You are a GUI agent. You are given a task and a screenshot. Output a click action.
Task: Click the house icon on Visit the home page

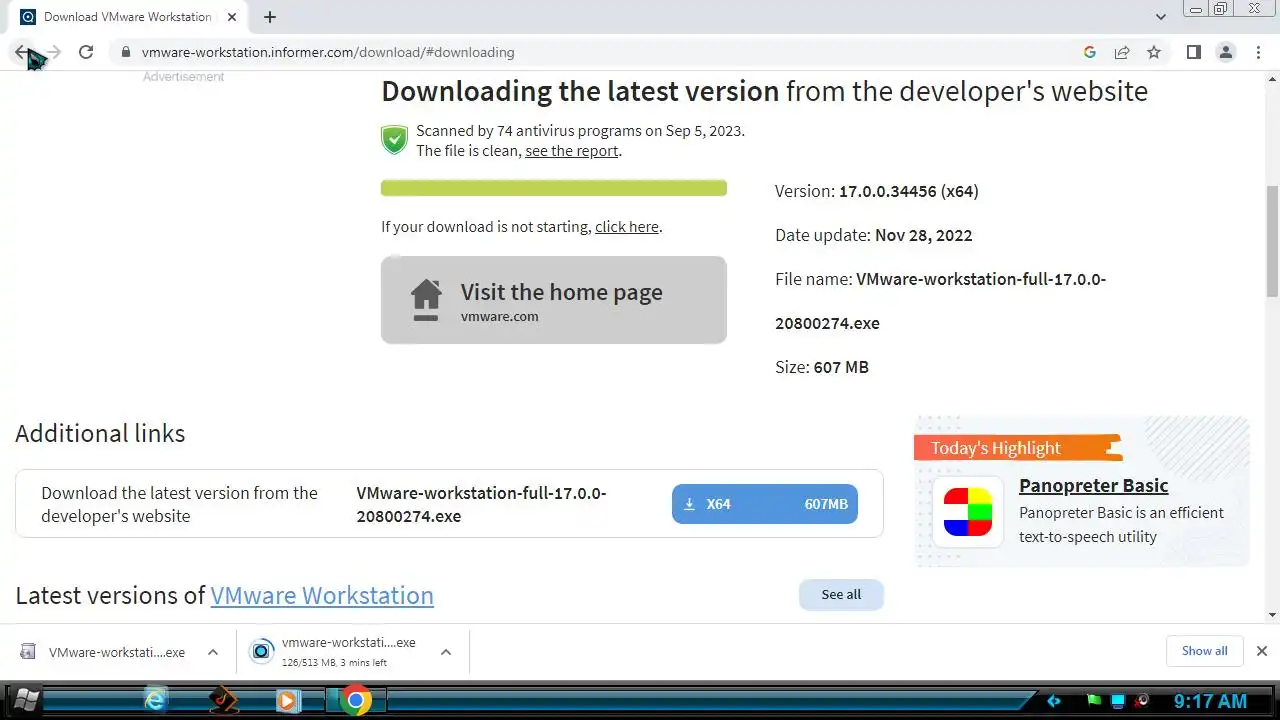pyautogui.click(x=426, y=300)
